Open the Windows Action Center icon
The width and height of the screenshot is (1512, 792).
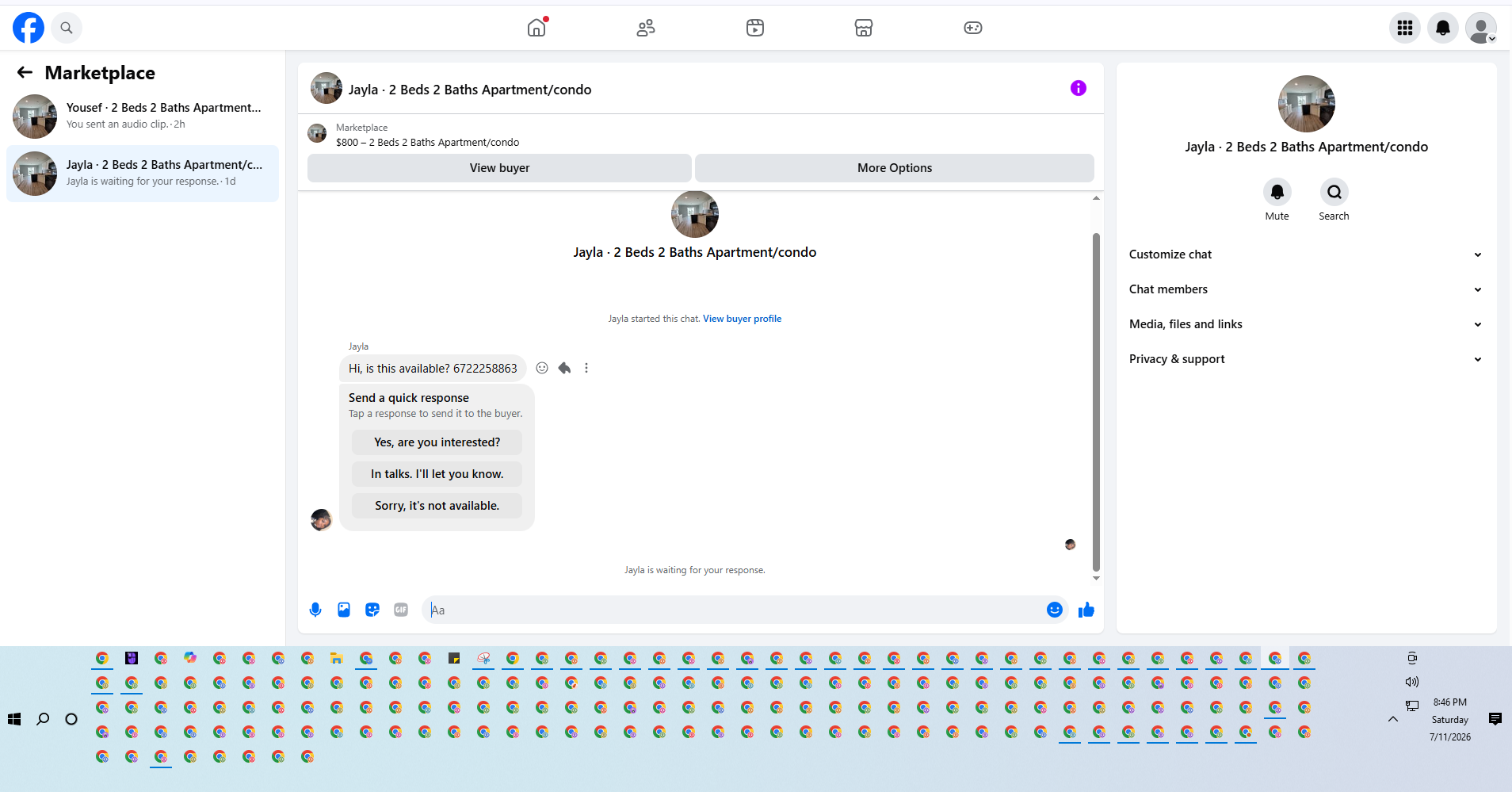pyautogui.click(x=1495, y=719)
